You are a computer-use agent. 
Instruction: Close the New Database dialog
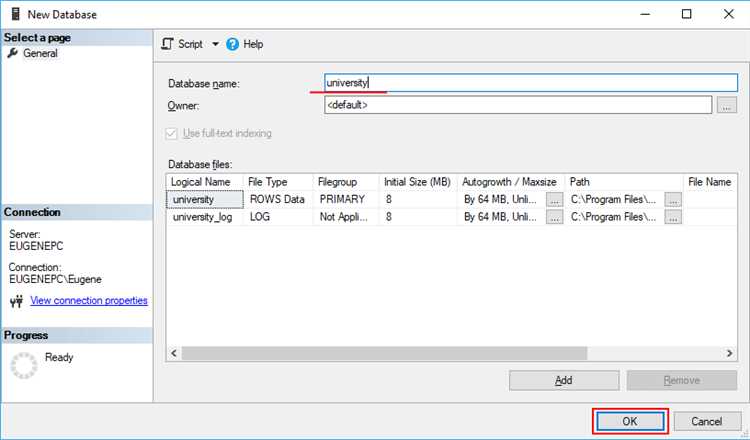[728, 14]
